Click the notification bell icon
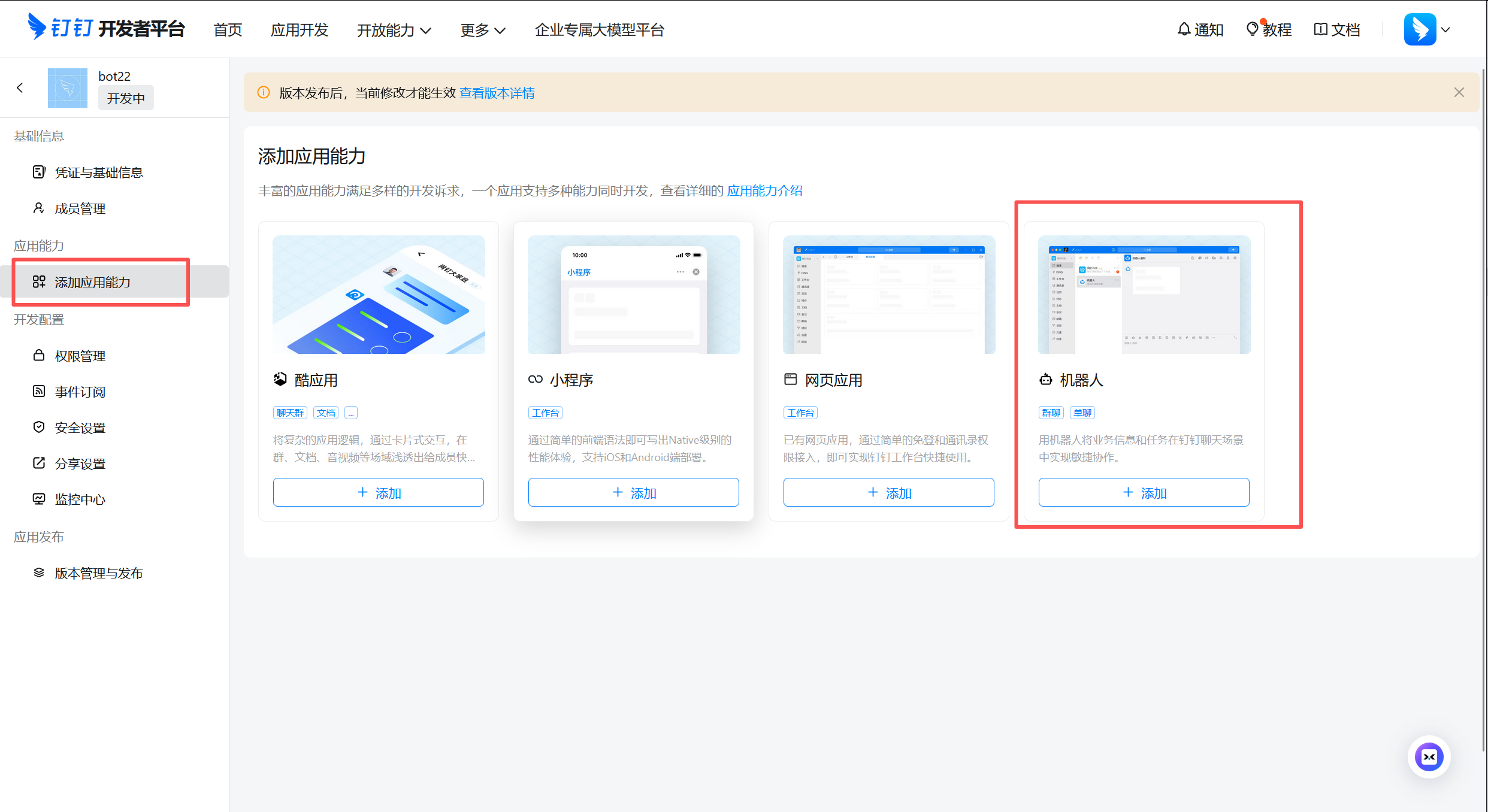This screenshot has height=812, width=1488. coord(1184,29)
